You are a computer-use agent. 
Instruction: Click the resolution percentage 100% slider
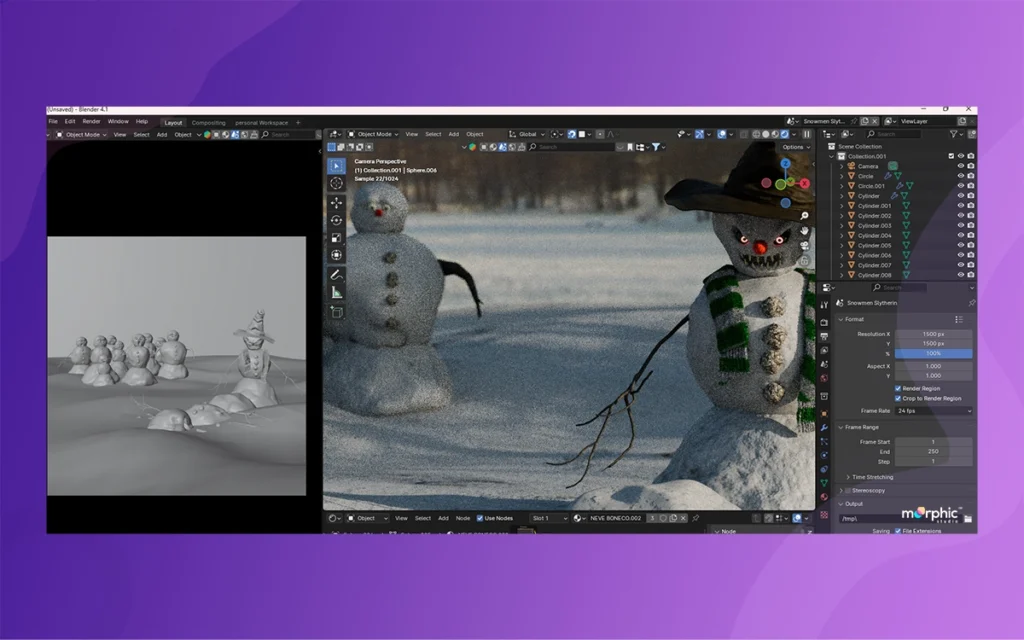click(x=934, y=353)
